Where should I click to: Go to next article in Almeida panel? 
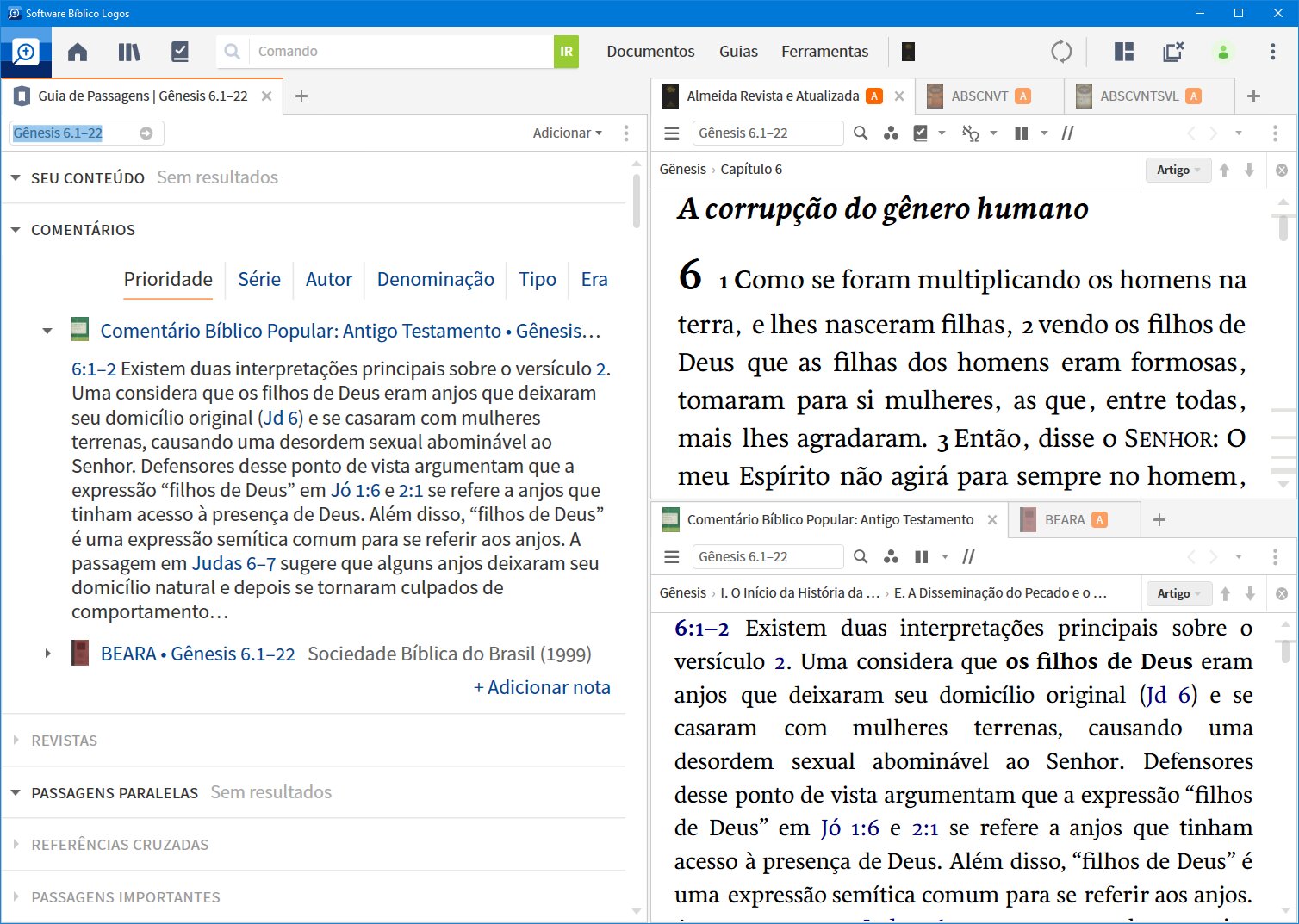1249,171
